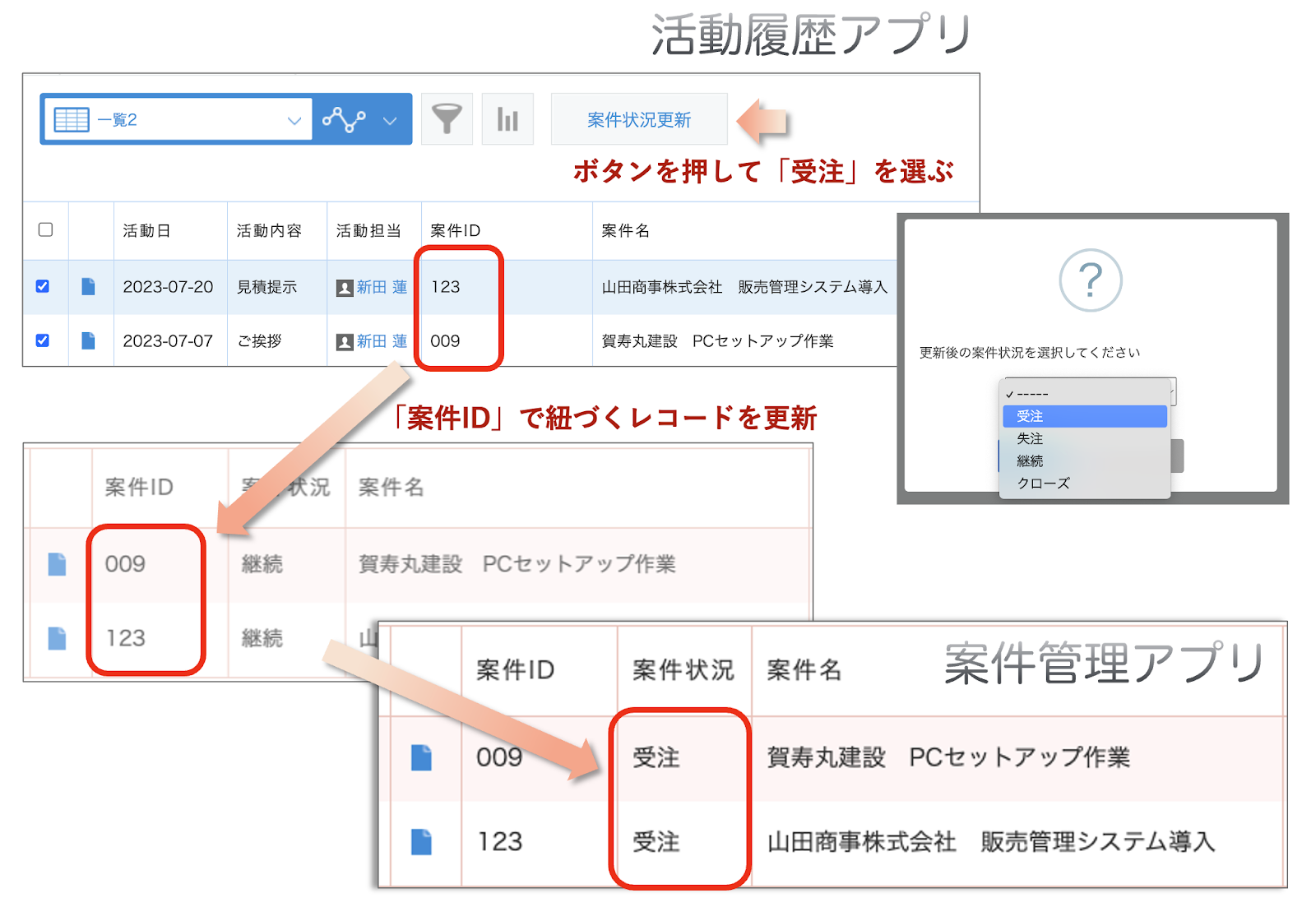Click 賀寿丸建設 name in faded case list
Viewport: 1316px width, 921px height.
click(517, 564)
